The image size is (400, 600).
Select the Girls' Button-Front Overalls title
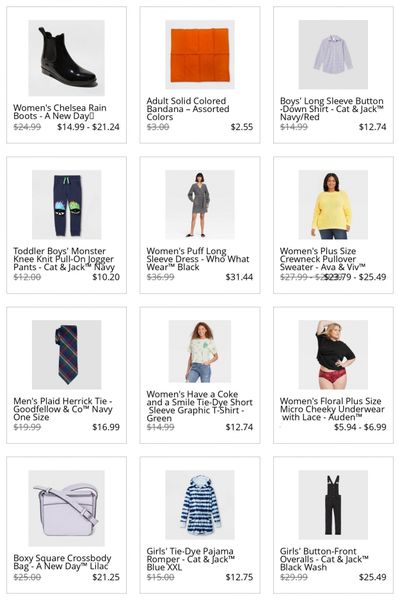tap(324, 559)
